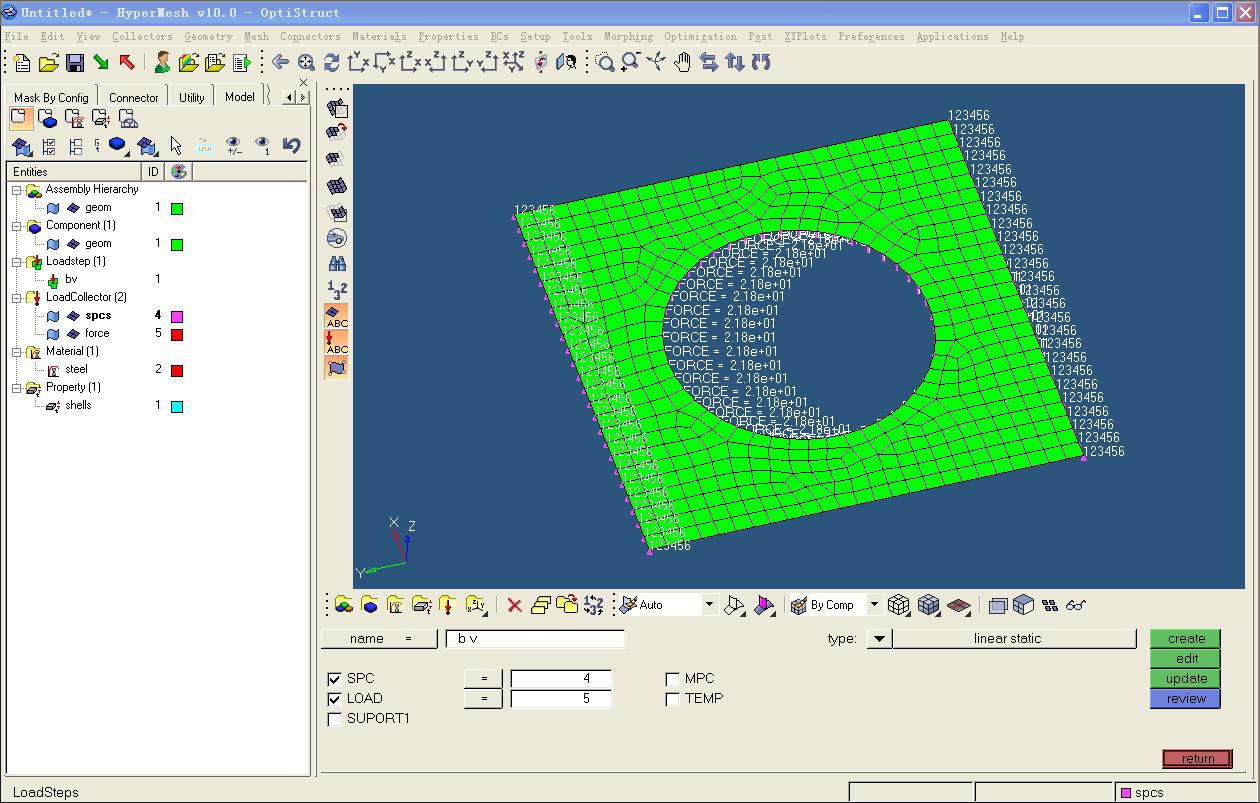Click the numbers 1-3-2 icon in vertical toolbar
1260x803 pixels.
pyautogui.click(x=337, y=291)
